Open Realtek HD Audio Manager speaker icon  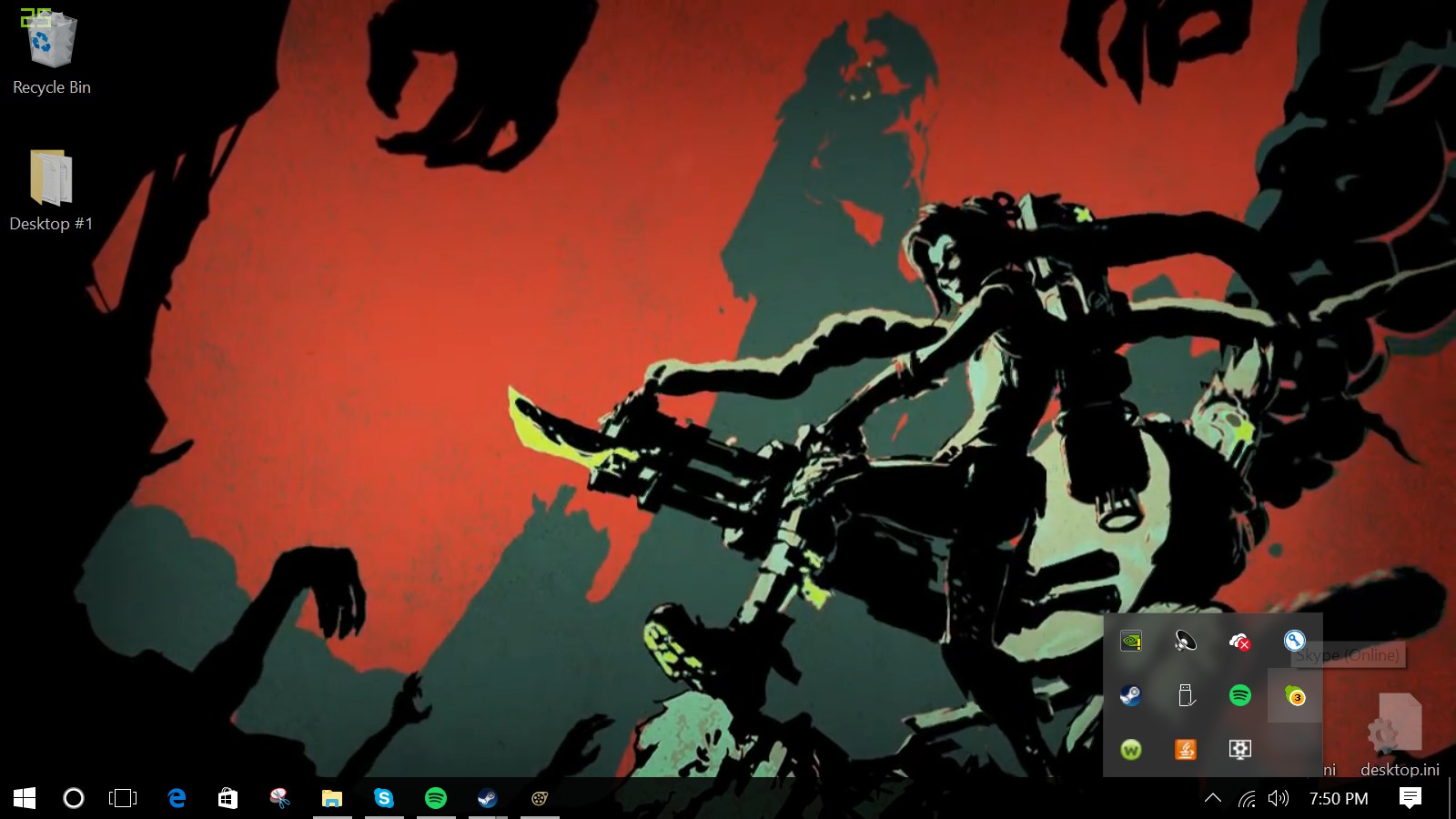1185,642
